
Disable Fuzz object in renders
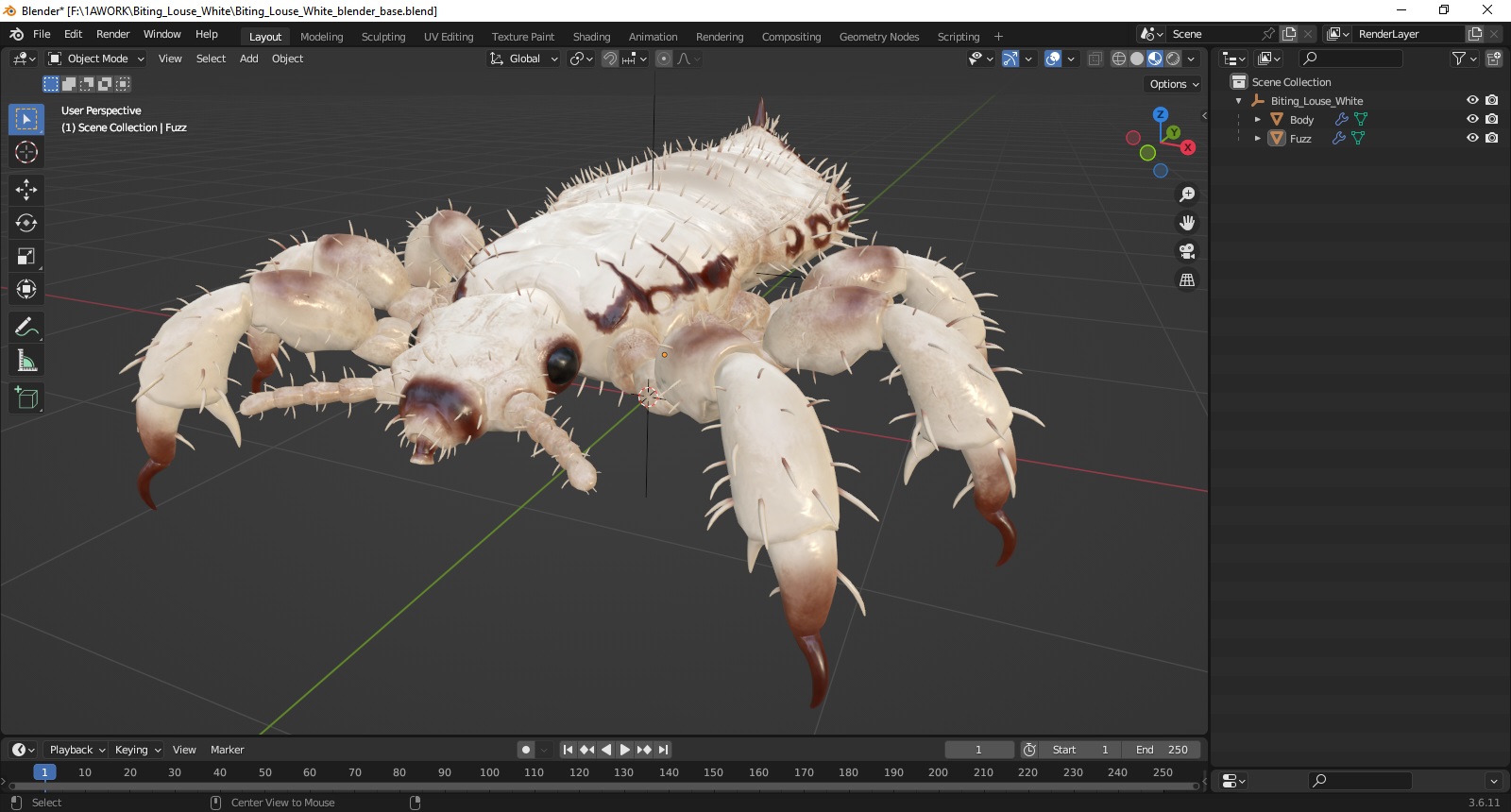pos(1492,138)
